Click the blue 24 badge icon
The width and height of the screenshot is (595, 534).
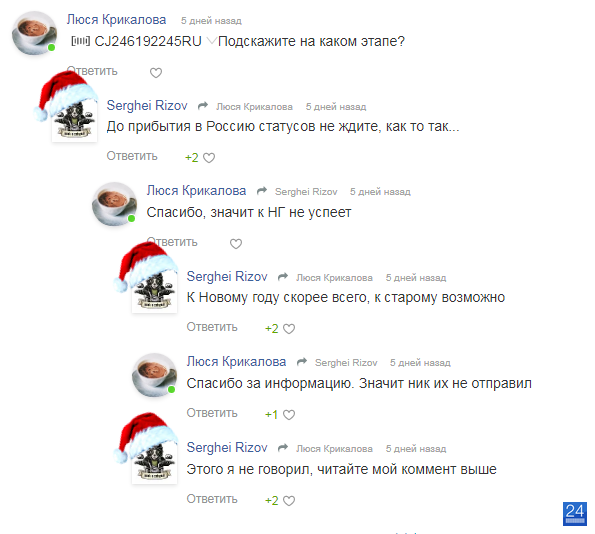(x=575, y=514)
